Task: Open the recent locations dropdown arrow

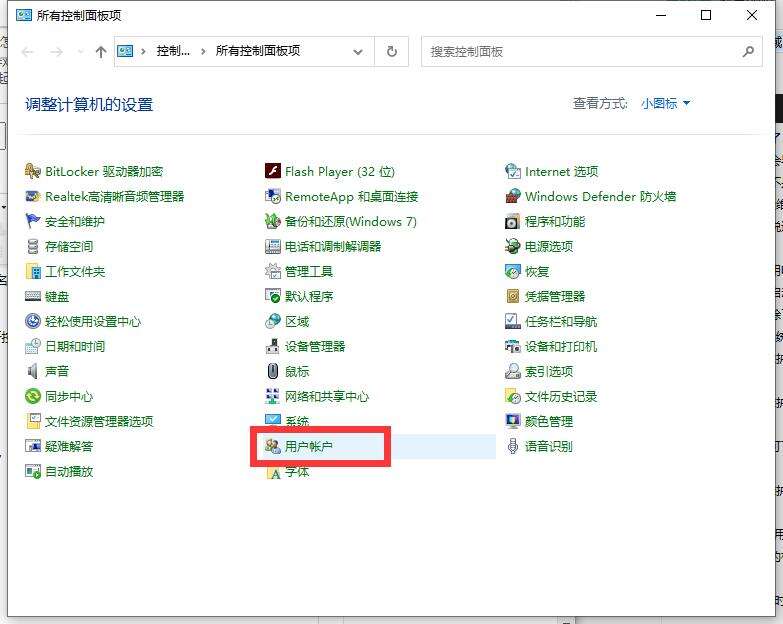Action: pyautogui.click(x=80, y=51)
